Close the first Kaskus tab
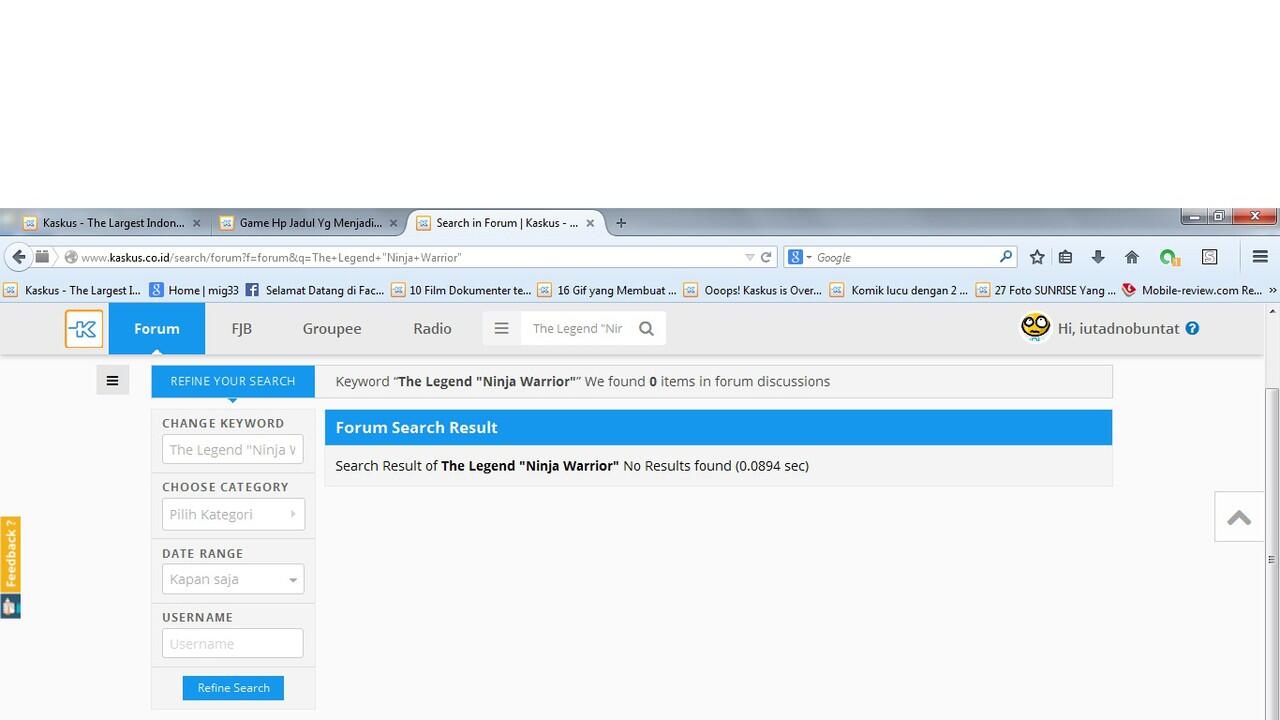Screen dimensions: 1280x720 click(x=196, y=223)
